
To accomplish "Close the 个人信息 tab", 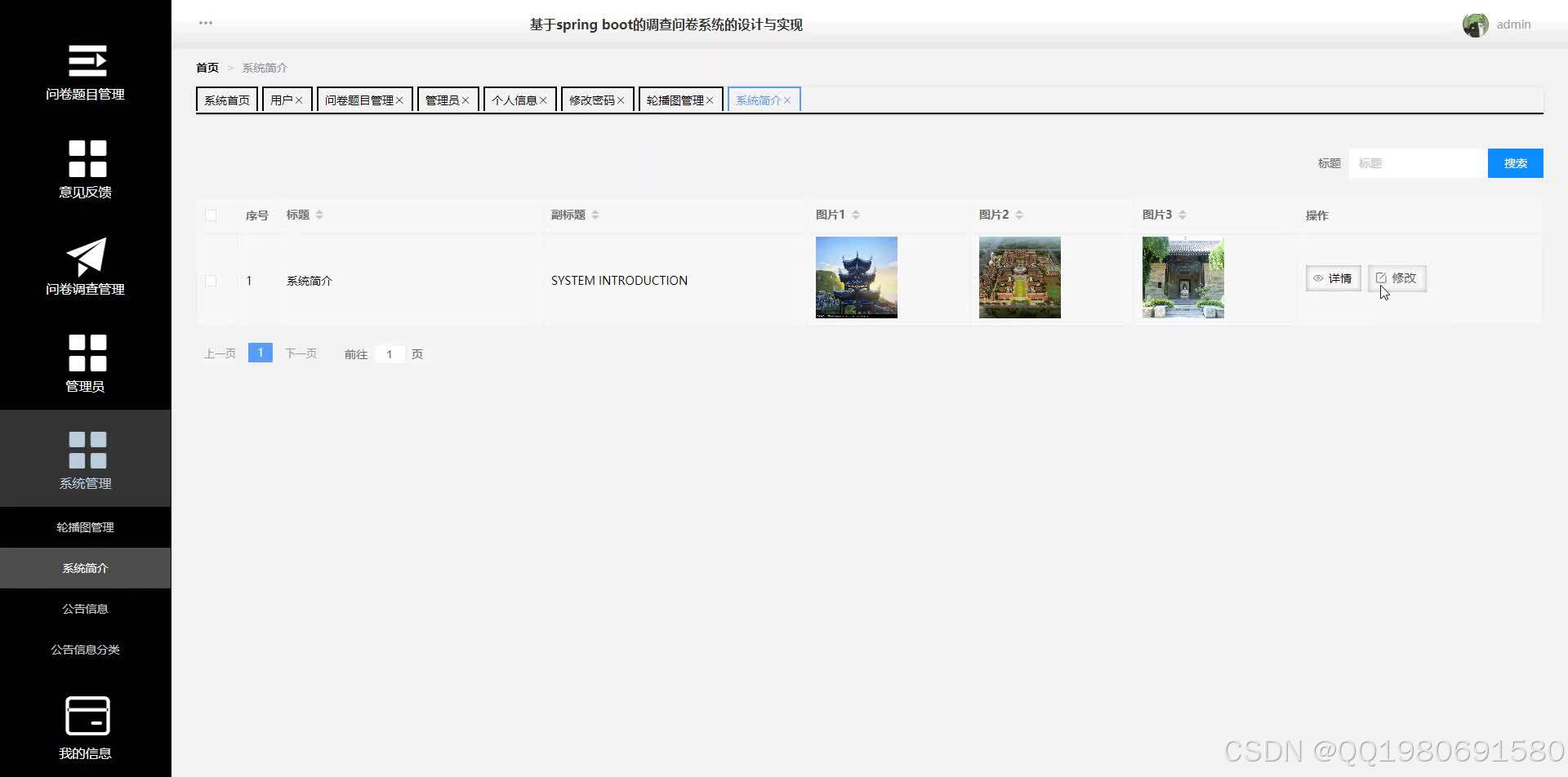I will coord(543,100).
